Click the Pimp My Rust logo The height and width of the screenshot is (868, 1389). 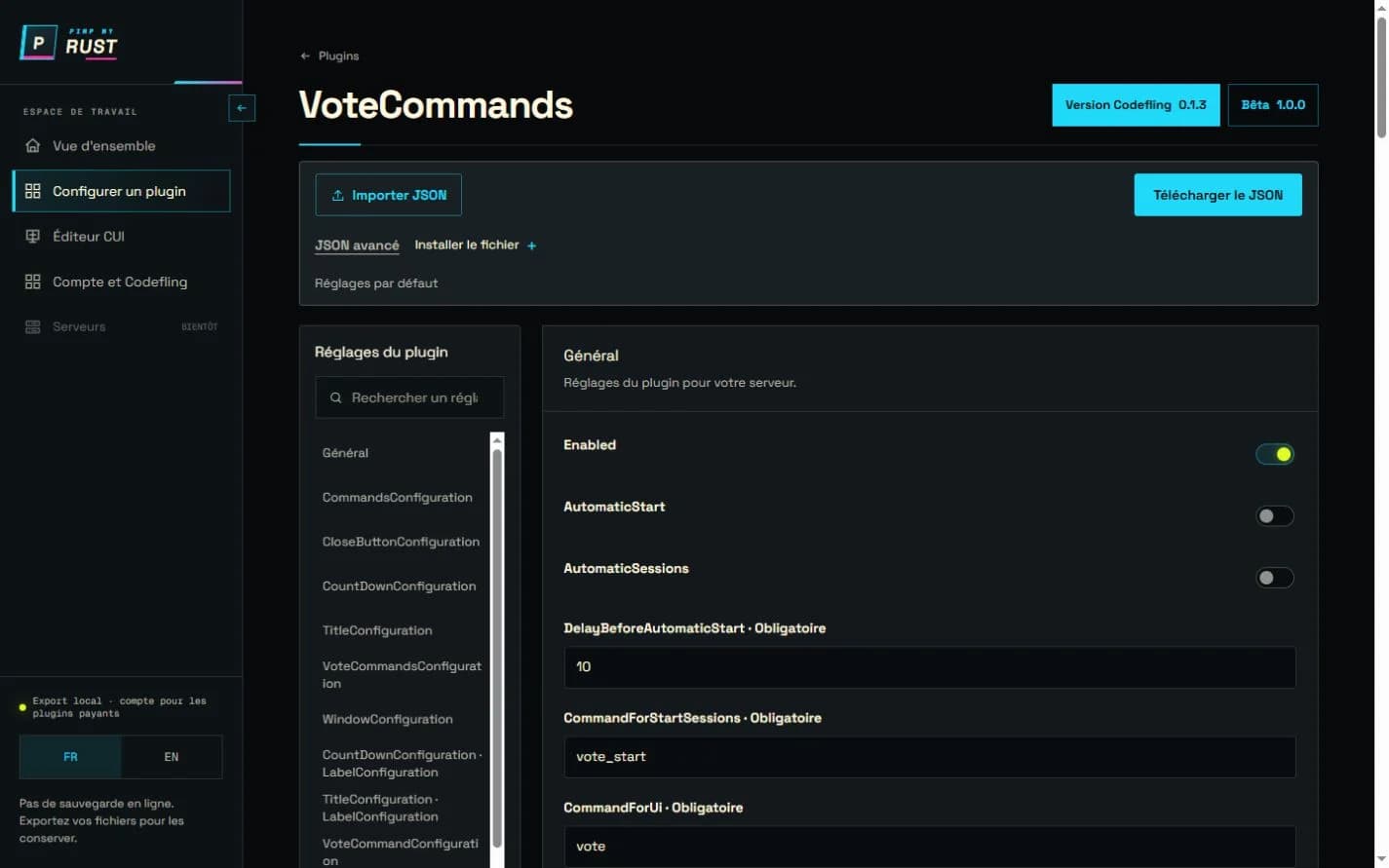pyautogui.click(x=69, y=43)
